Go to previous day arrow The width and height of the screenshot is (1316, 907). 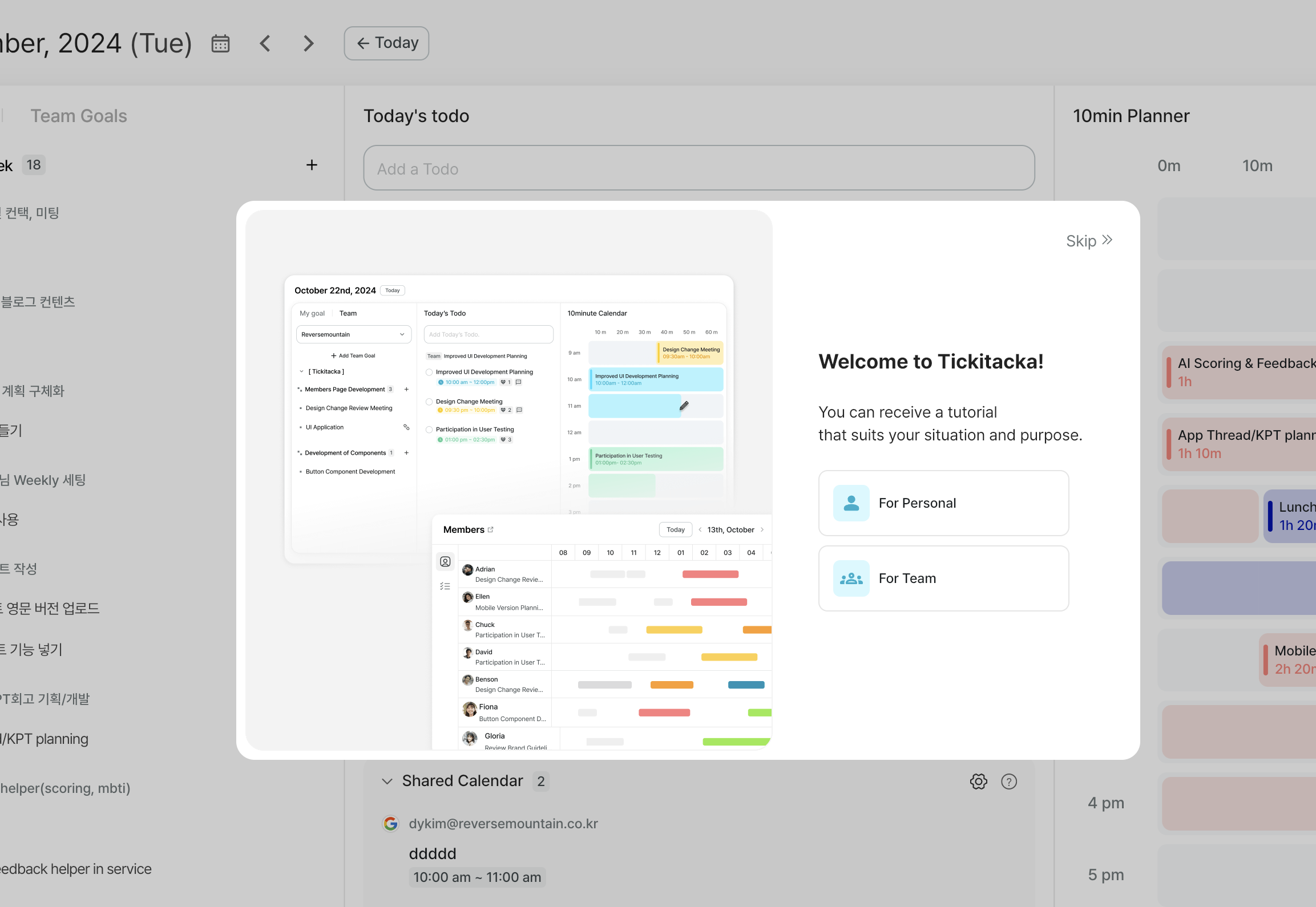point(265,43)
